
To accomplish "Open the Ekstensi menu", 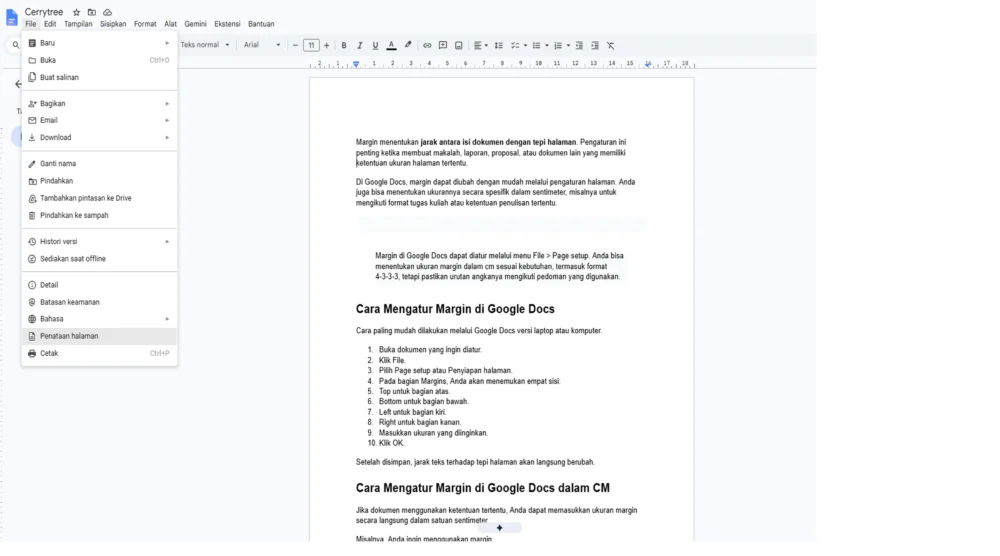I will click(227, 24).
